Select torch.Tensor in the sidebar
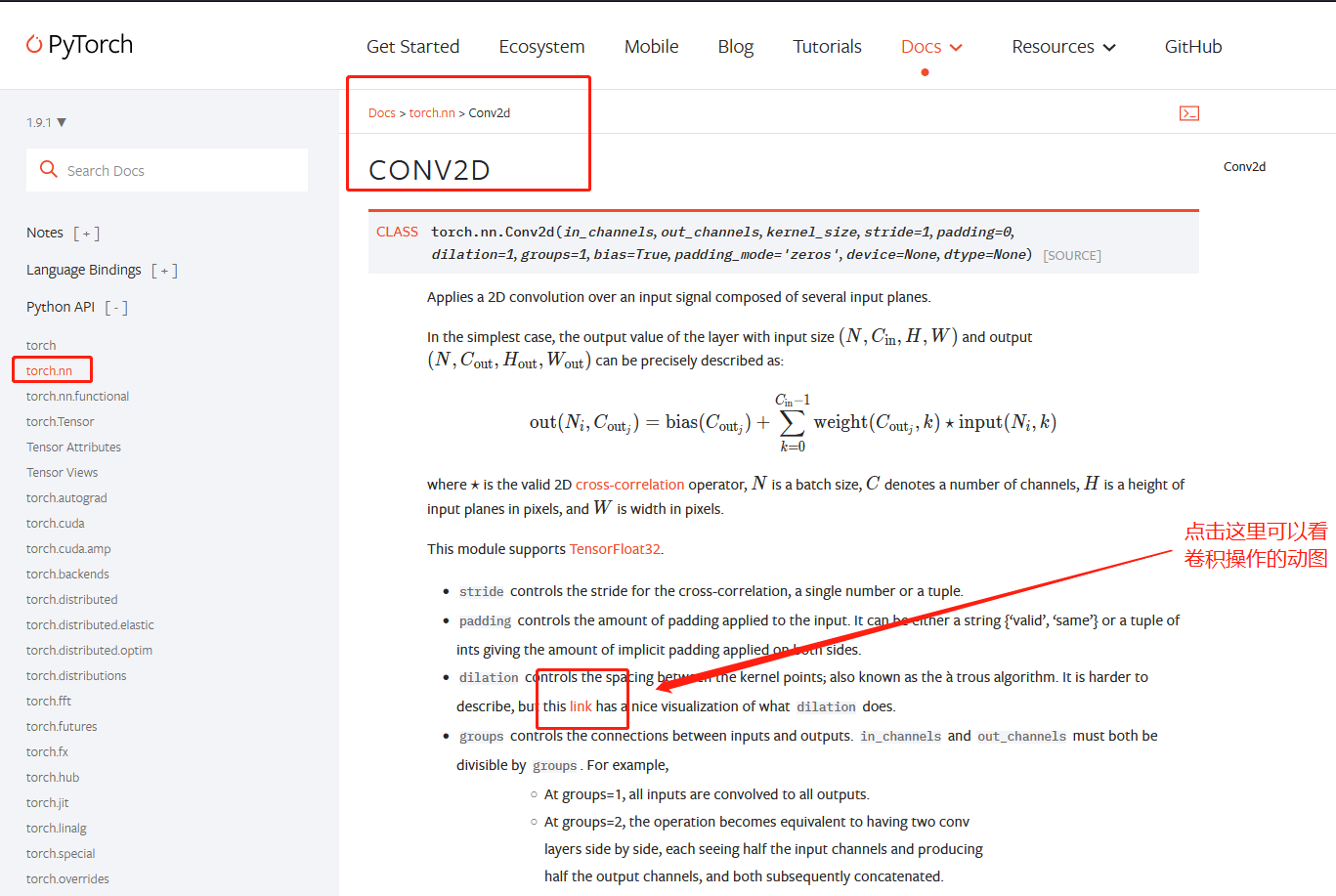 61,421
